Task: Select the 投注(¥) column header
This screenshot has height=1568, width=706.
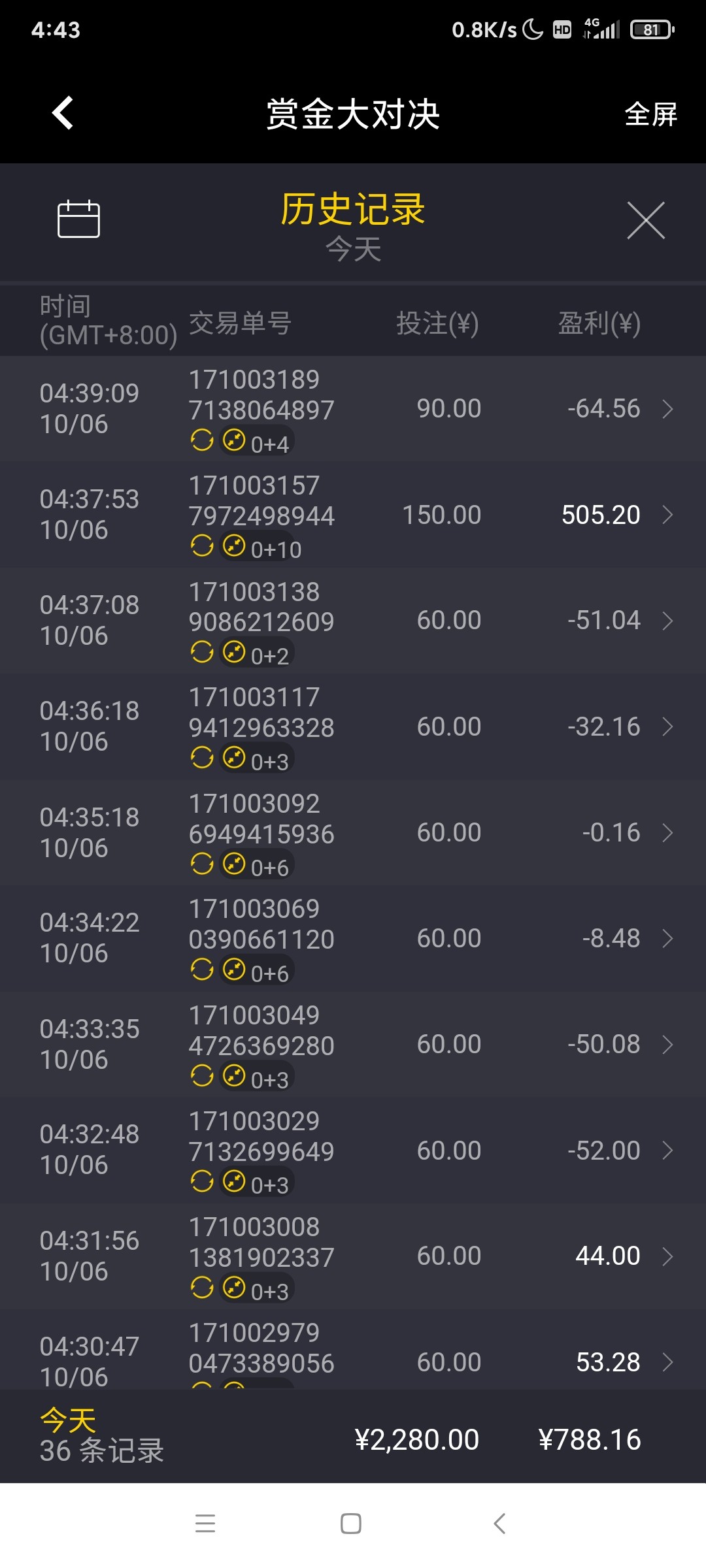Action: tap(437, 323)
